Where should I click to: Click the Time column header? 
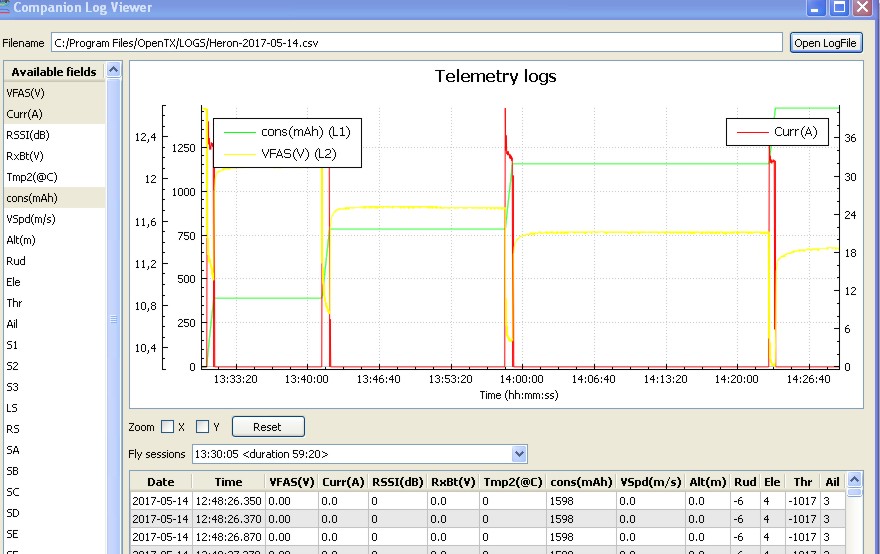[228, 482]
